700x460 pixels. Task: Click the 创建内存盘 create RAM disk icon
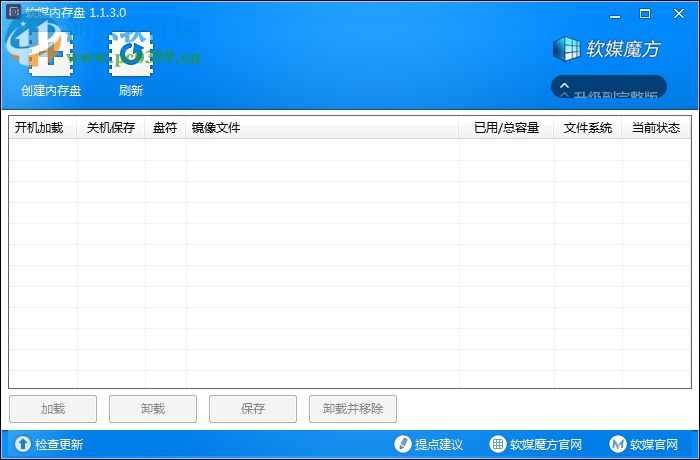coord(51,54)
